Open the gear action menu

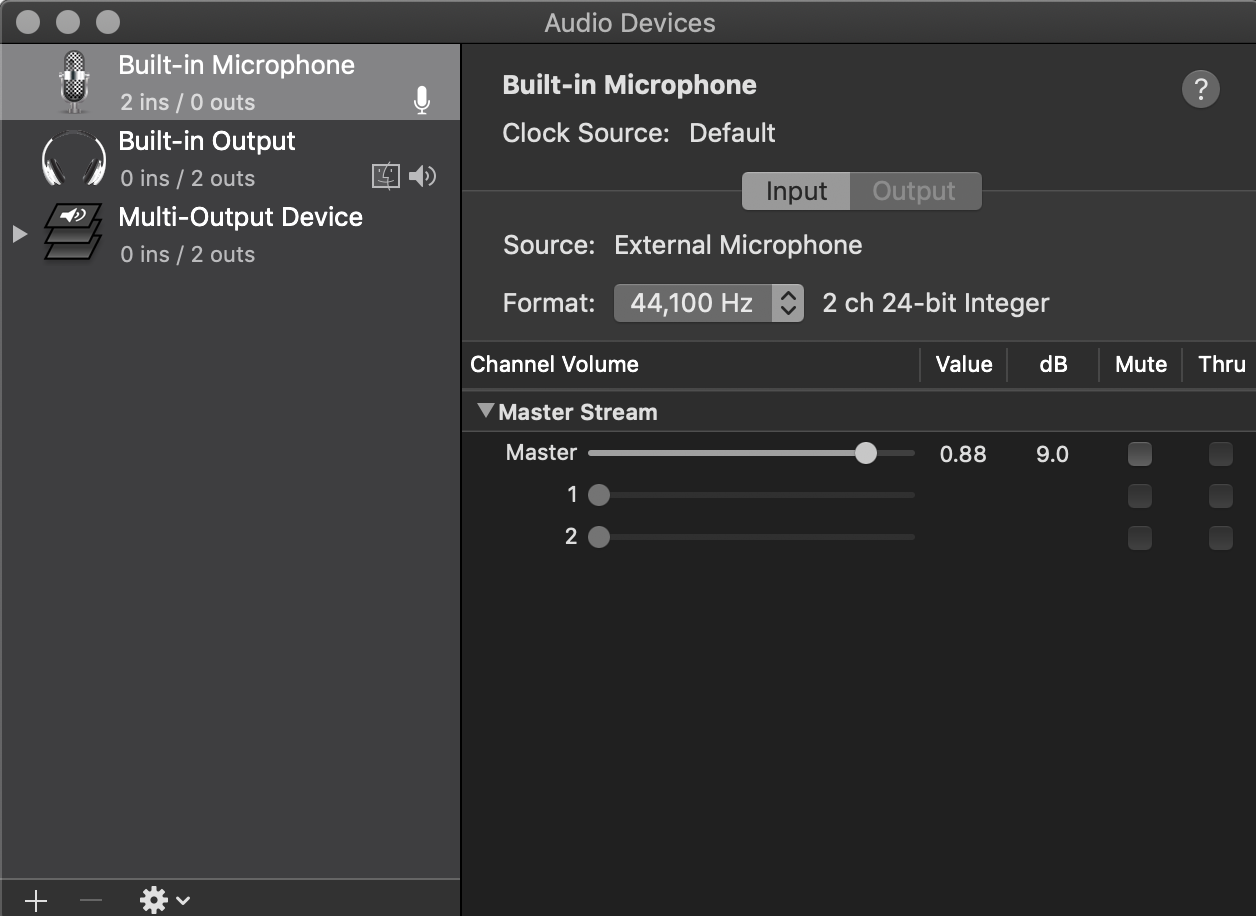(x=164, y=900)
